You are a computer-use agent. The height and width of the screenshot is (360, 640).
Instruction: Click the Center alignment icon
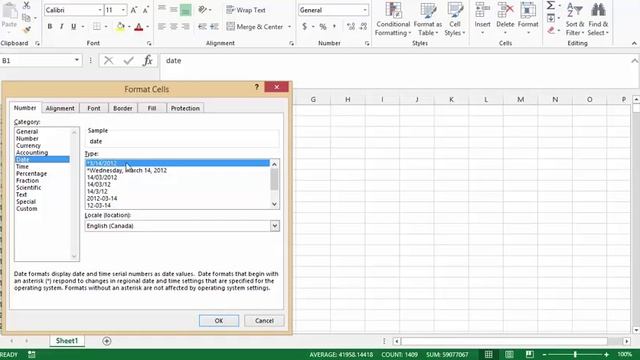click(x=174, y=27)
